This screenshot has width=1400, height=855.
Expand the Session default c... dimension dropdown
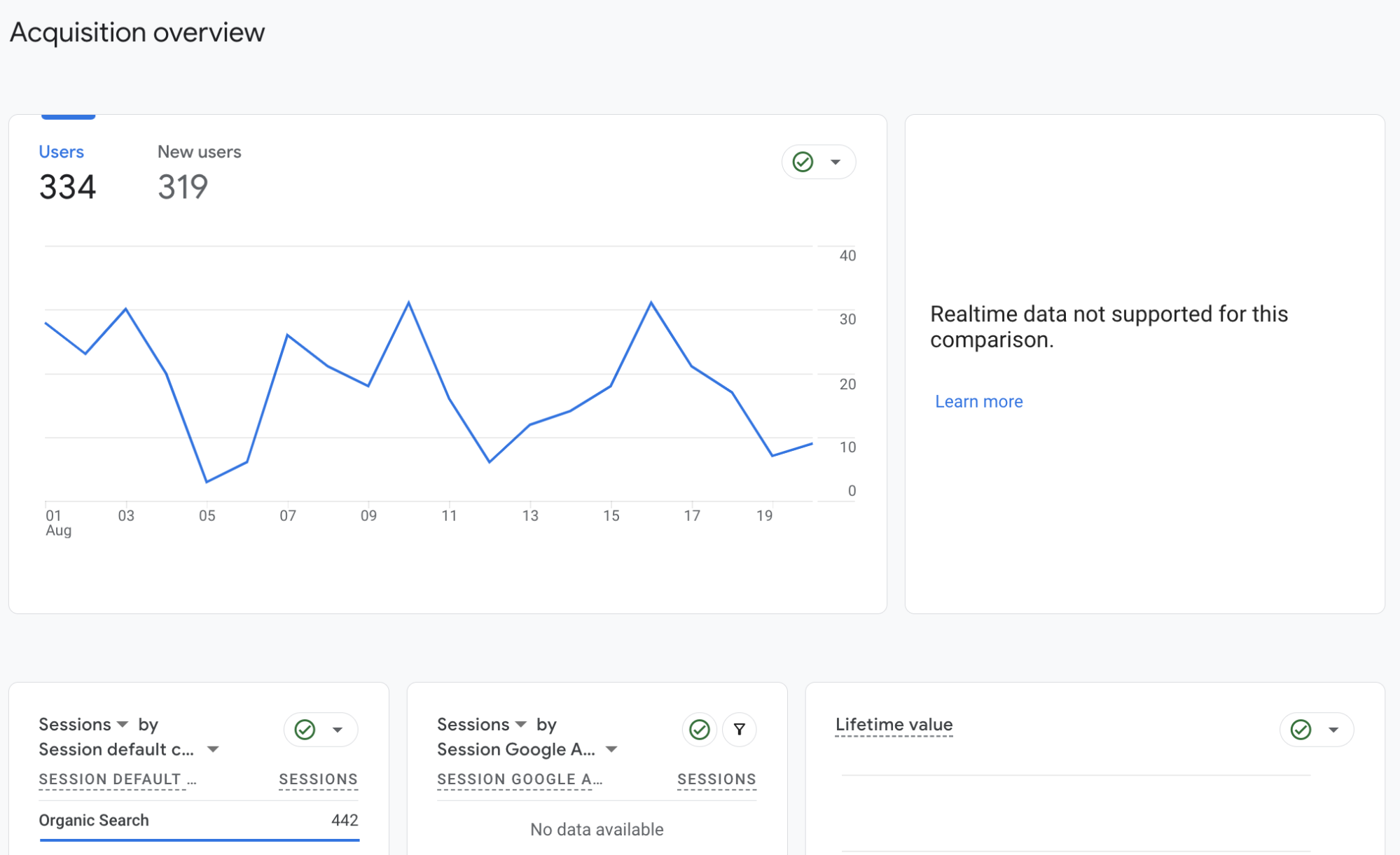click(213, 749)
